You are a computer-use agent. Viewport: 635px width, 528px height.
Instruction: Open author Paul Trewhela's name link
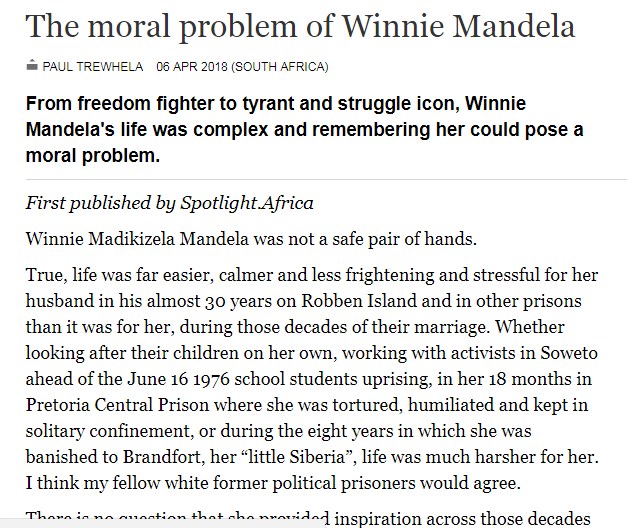tap(92, 68)
